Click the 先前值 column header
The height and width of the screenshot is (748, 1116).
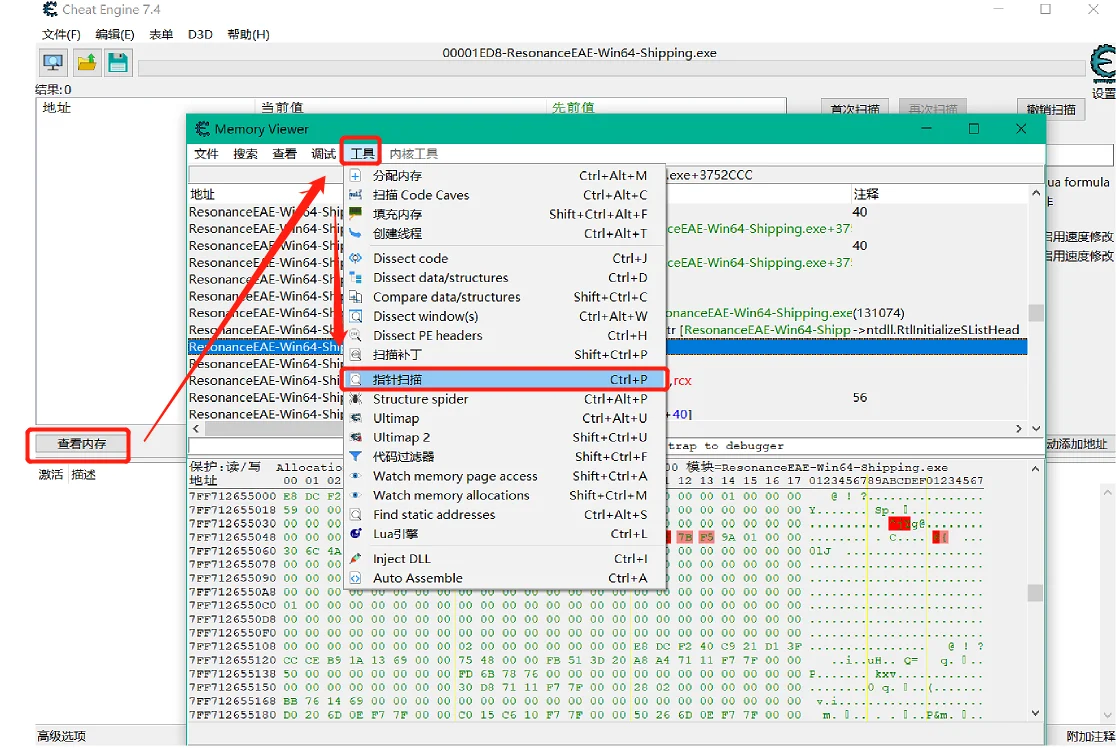click(573, 107)
